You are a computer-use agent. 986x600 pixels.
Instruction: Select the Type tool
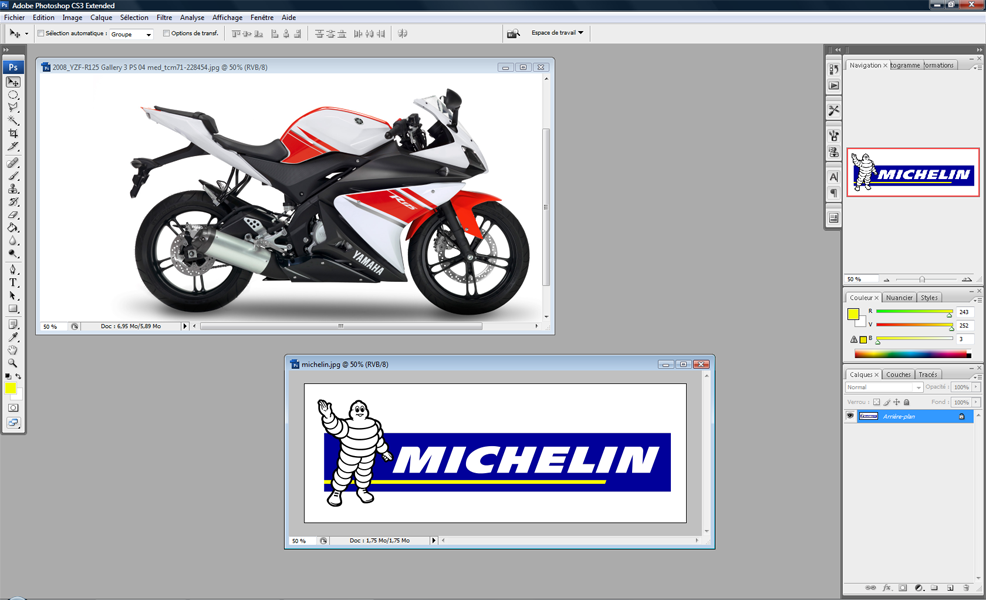(x=13, y=282)
